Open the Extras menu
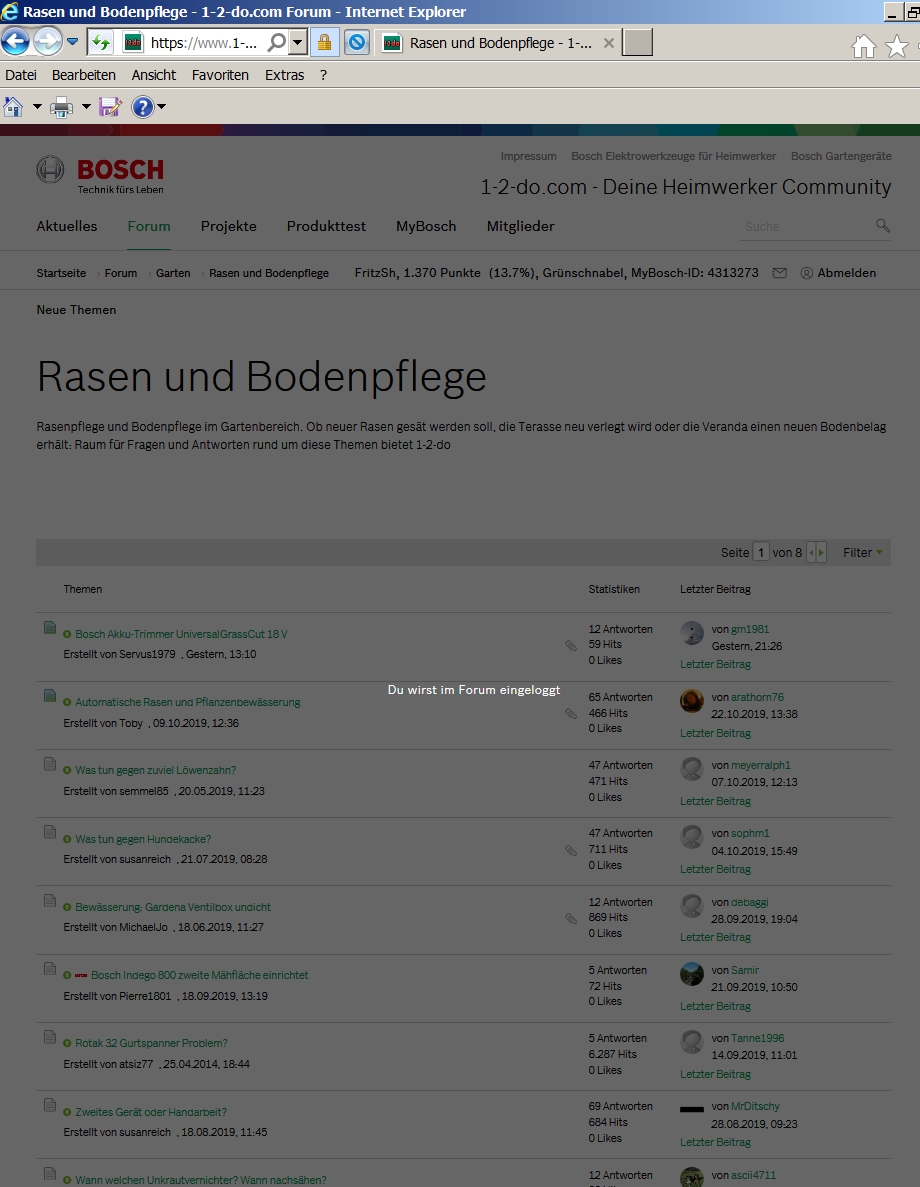The image size is (920, 1187). (x=285, y=75)
